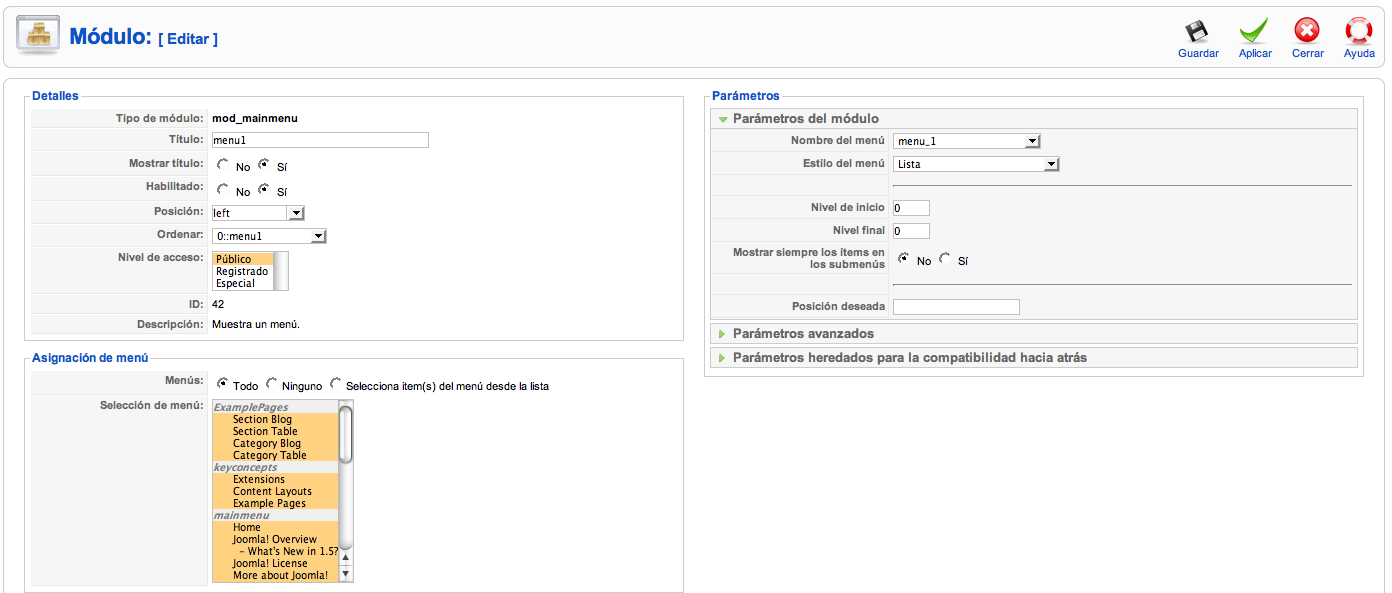Image resolution: width=1392 pixels, height=593 pixels.
Task: Select Section Blog in menu selection list
Action: pyautogui.click(x=262, y=419)
